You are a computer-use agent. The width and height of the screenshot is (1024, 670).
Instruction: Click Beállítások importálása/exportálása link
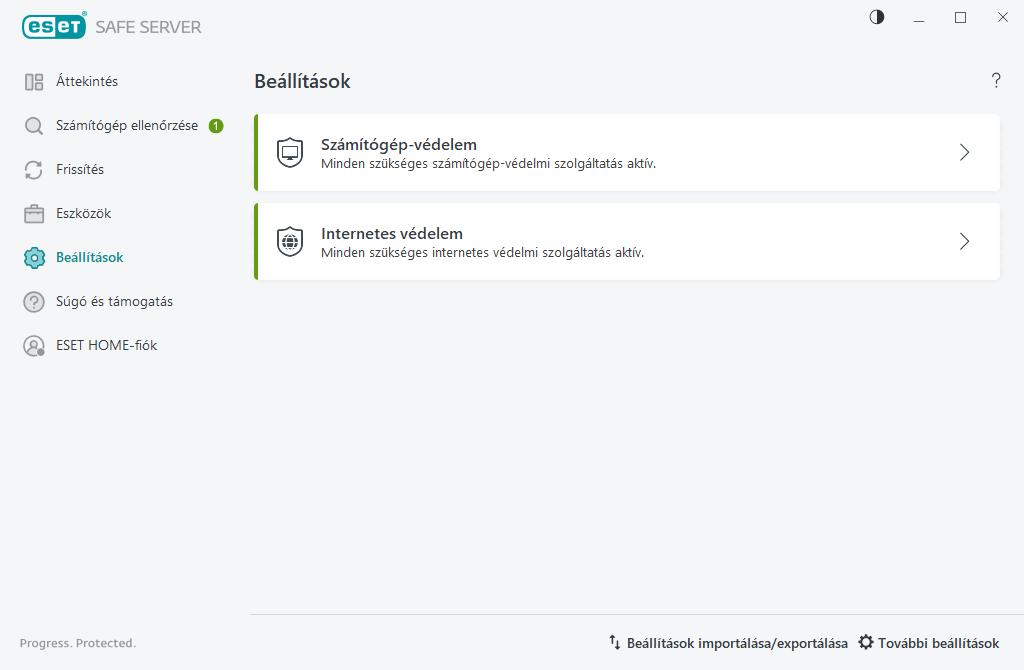[737, 643]
